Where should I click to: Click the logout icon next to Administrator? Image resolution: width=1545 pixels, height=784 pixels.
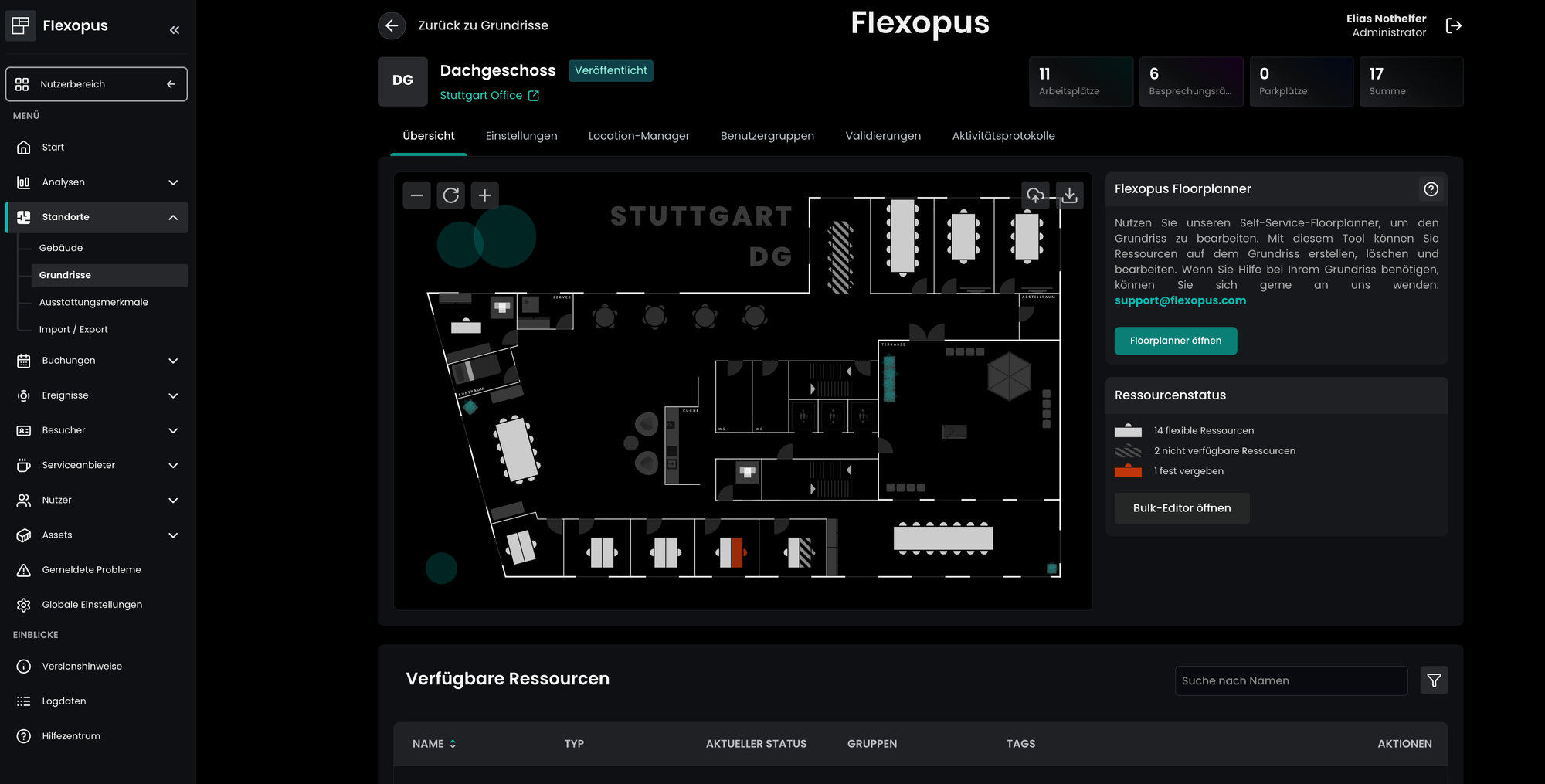coord(1453,25)
